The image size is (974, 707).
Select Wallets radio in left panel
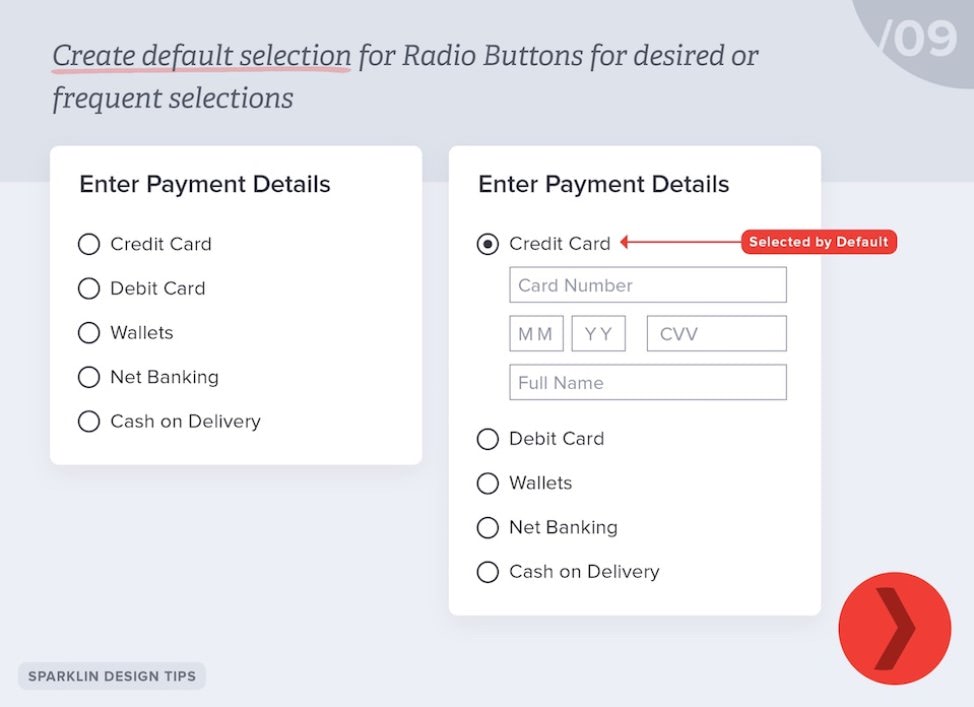click(x=89, y=332)
